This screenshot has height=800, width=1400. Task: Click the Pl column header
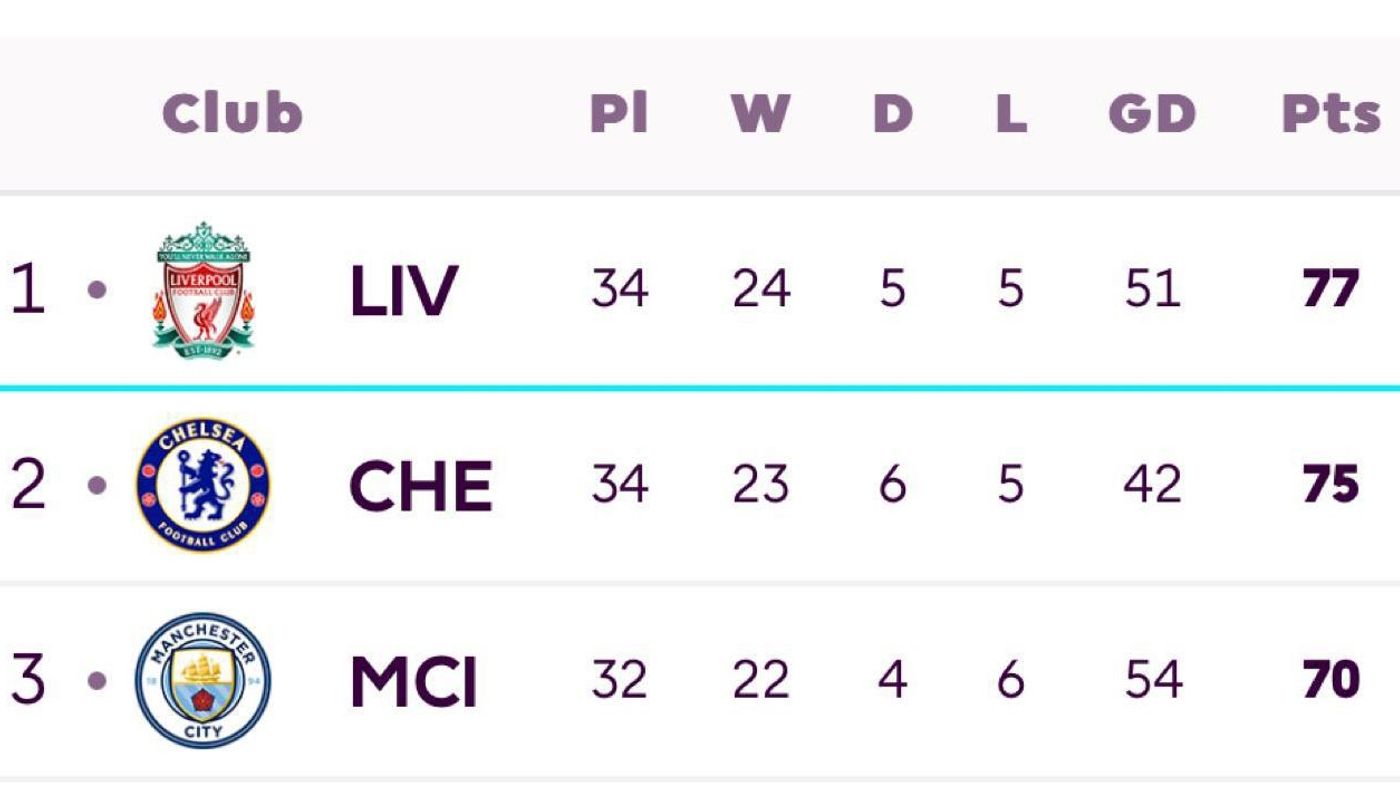619,113
